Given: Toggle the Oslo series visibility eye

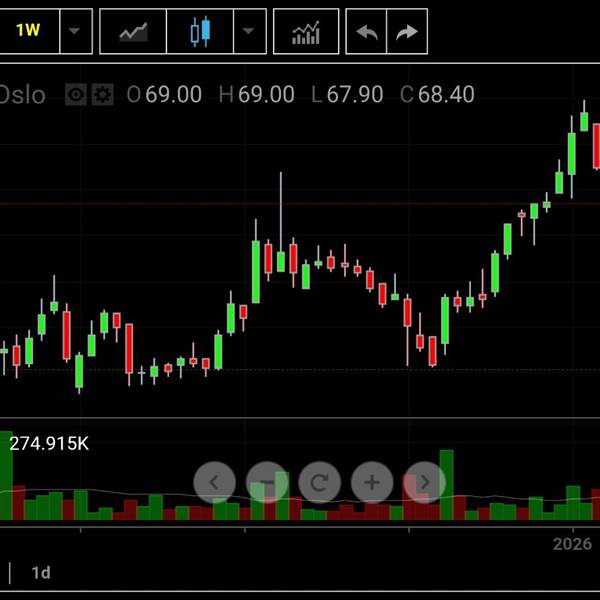Looking at the screenshot, I should point(76,94).
